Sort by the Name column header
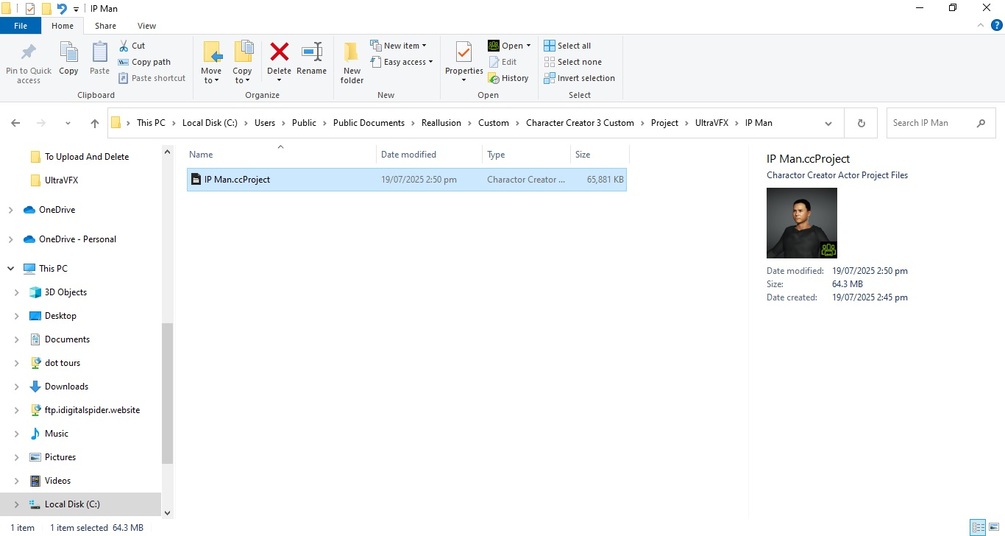The image size is (1005, 536). point(281,155)
